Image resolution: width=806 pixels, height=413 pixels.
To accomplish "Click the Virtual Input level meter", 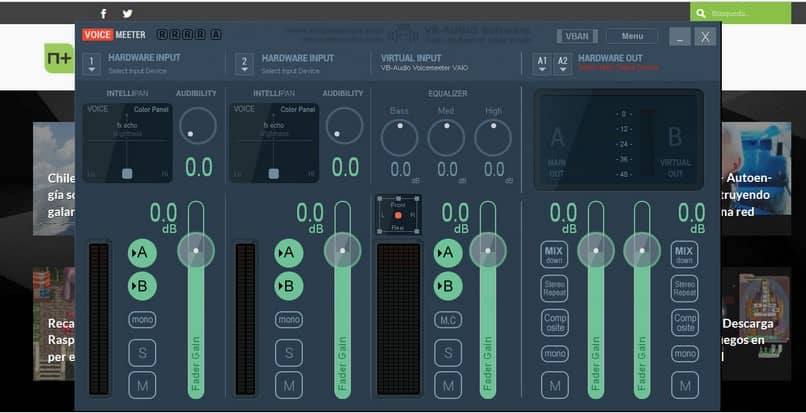I will point(399,319).
